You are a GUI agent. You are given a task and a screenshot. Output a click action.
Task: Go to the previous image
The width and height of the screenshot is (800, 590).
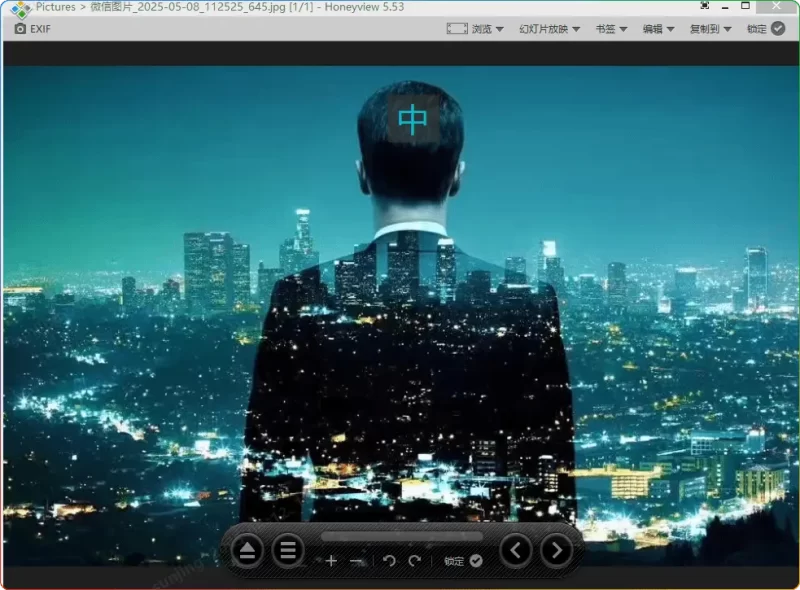tap(516, 549)
